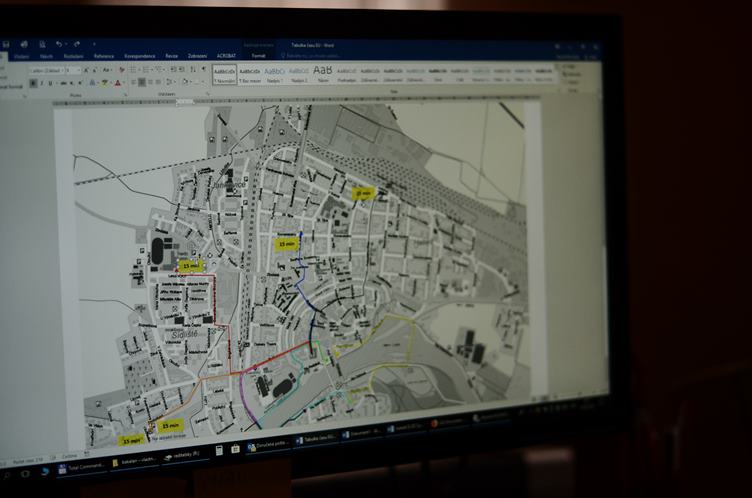The height and width of the screenshot is (498, 752).
Task: Click the text highlight color icon
Action: [105, 83]
